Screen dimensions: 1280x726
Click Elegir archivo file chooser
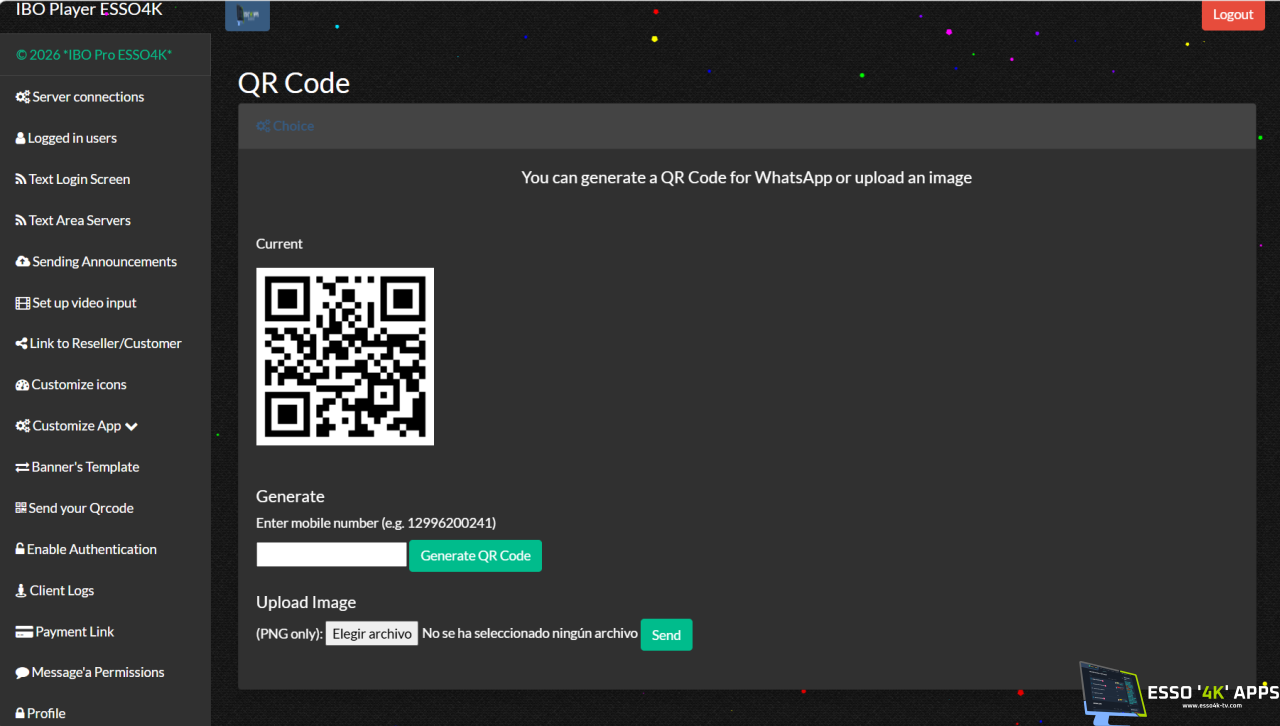(x=372, y=634)
